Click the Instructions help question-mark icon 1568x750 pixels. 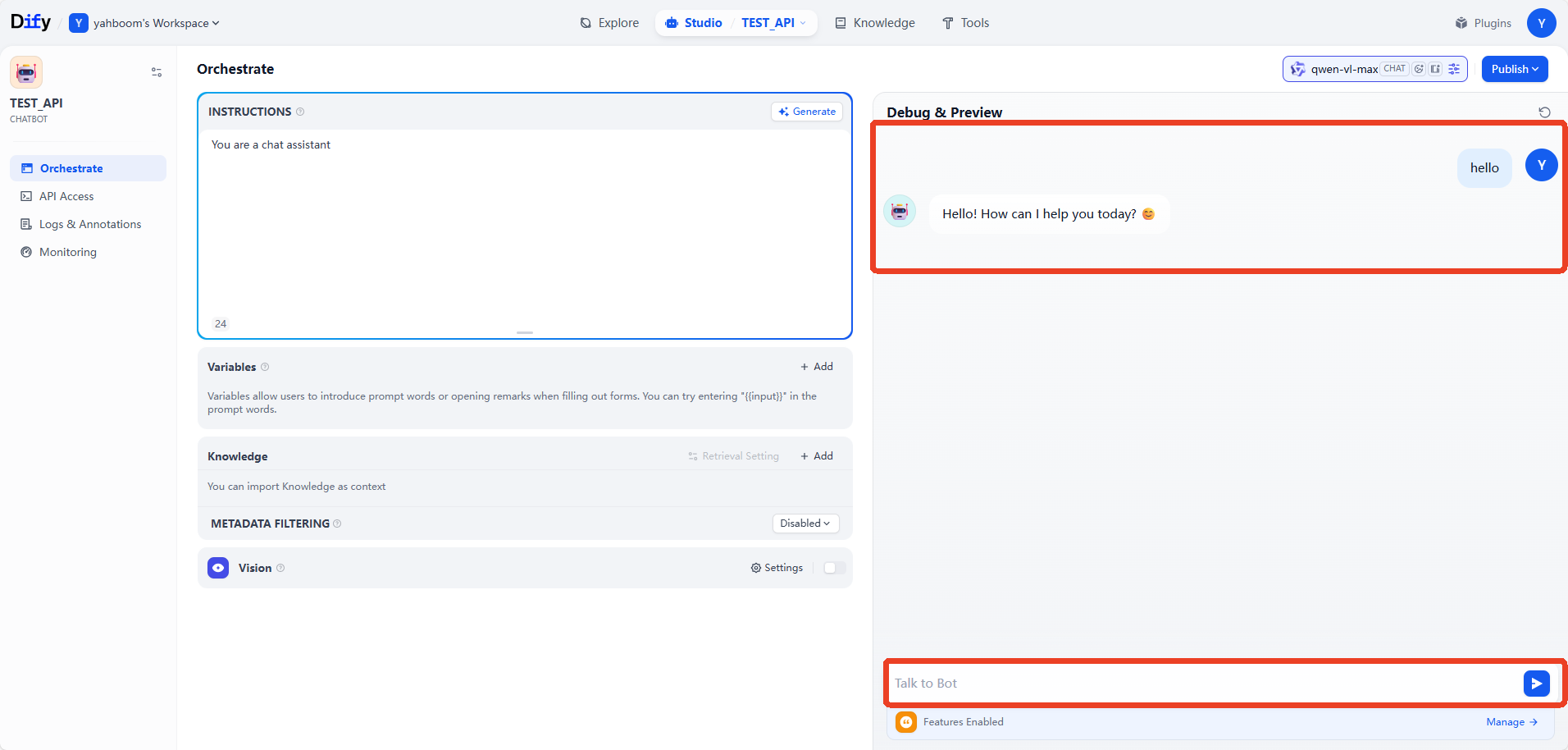300,112
